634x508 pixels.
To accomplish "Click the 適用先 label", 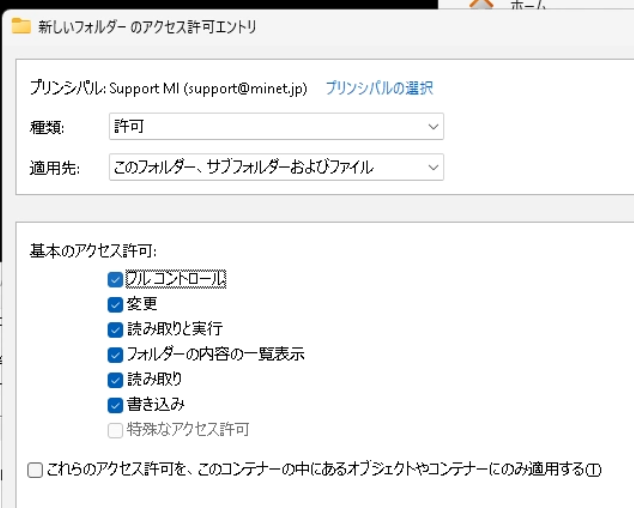I will tap(55, 168).
